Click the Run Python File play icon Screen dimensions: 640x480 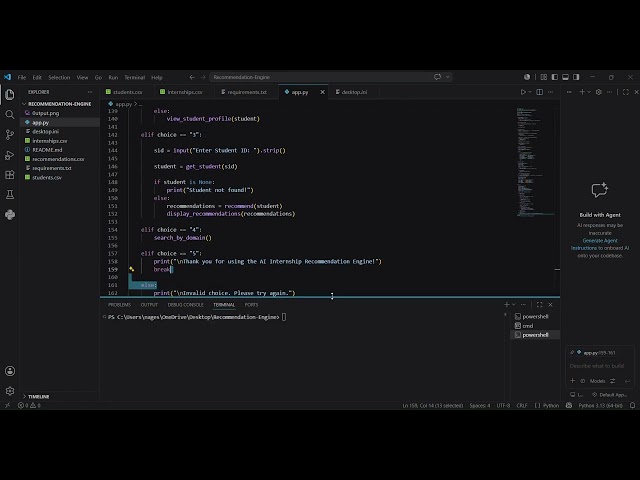523,92
